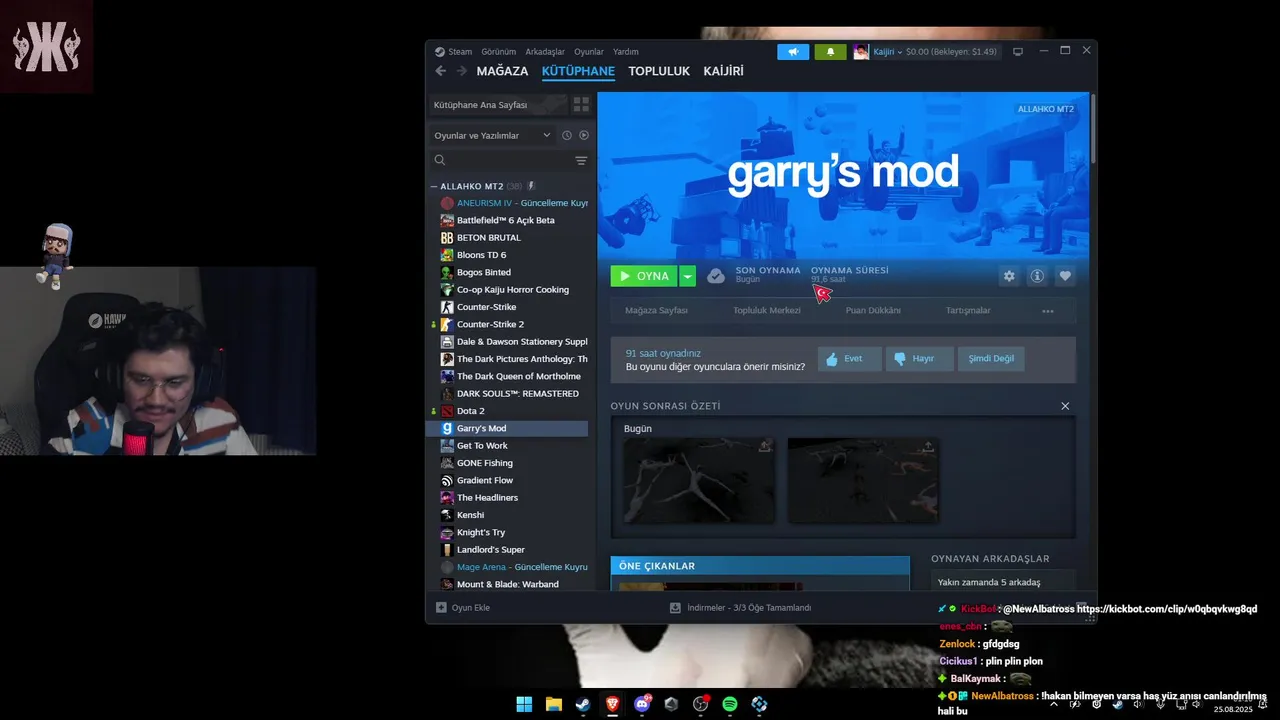
Task: Click the downloads tray icon
Action: pyautogui.click(x=675, y=607)
